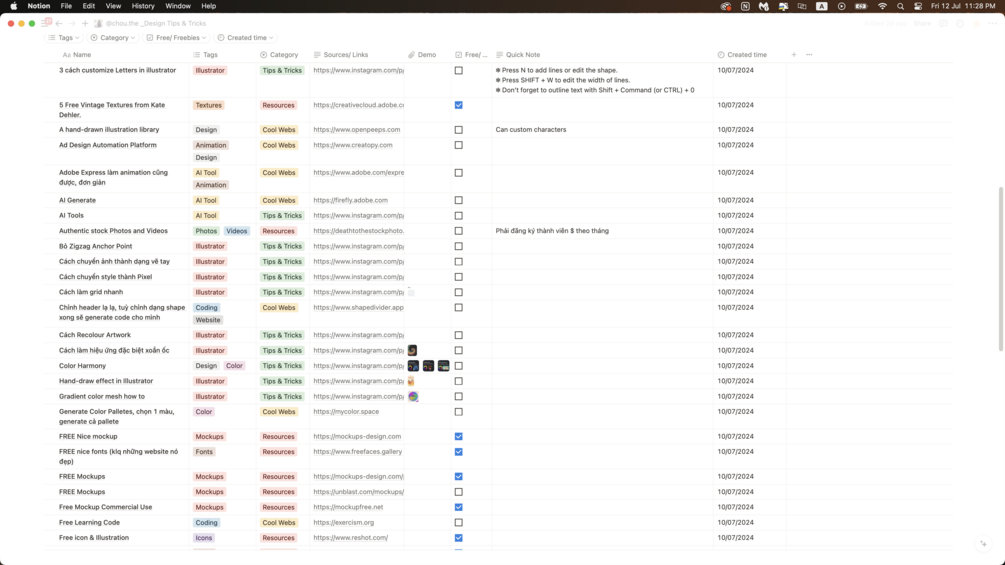Viewport: 1005px width, 565px height.
Task: Uncheck Free box for FREE nice fonts row
Action: click(458, 452)
